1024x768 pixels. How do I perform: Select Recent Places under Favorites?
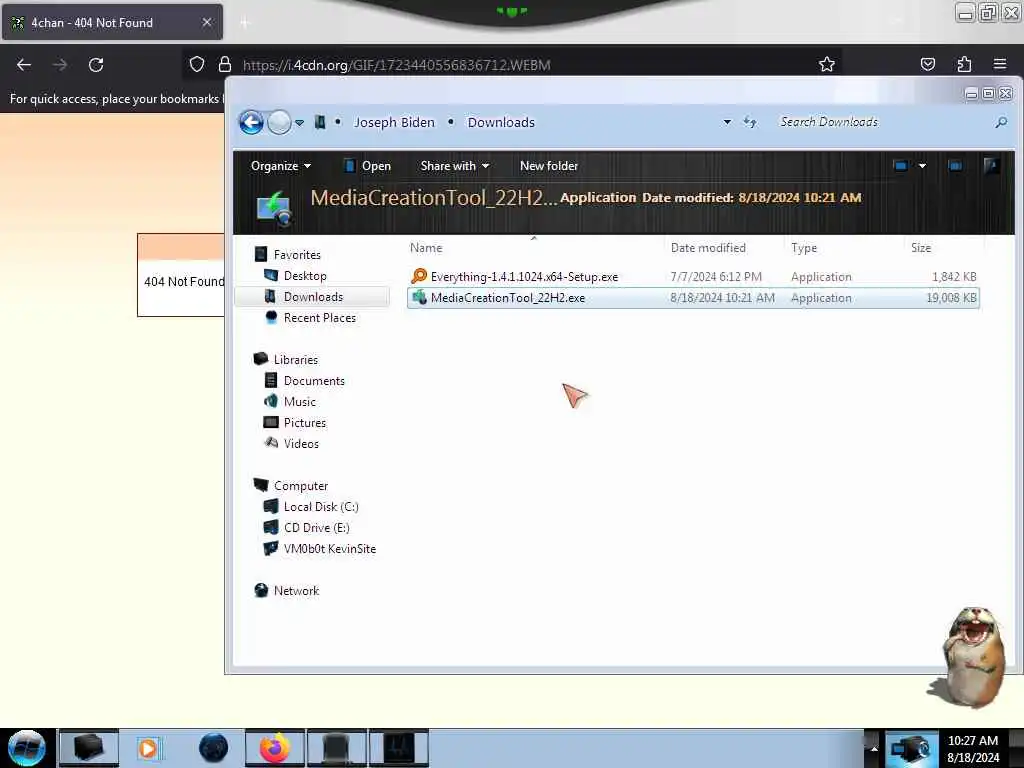point(319,317)
